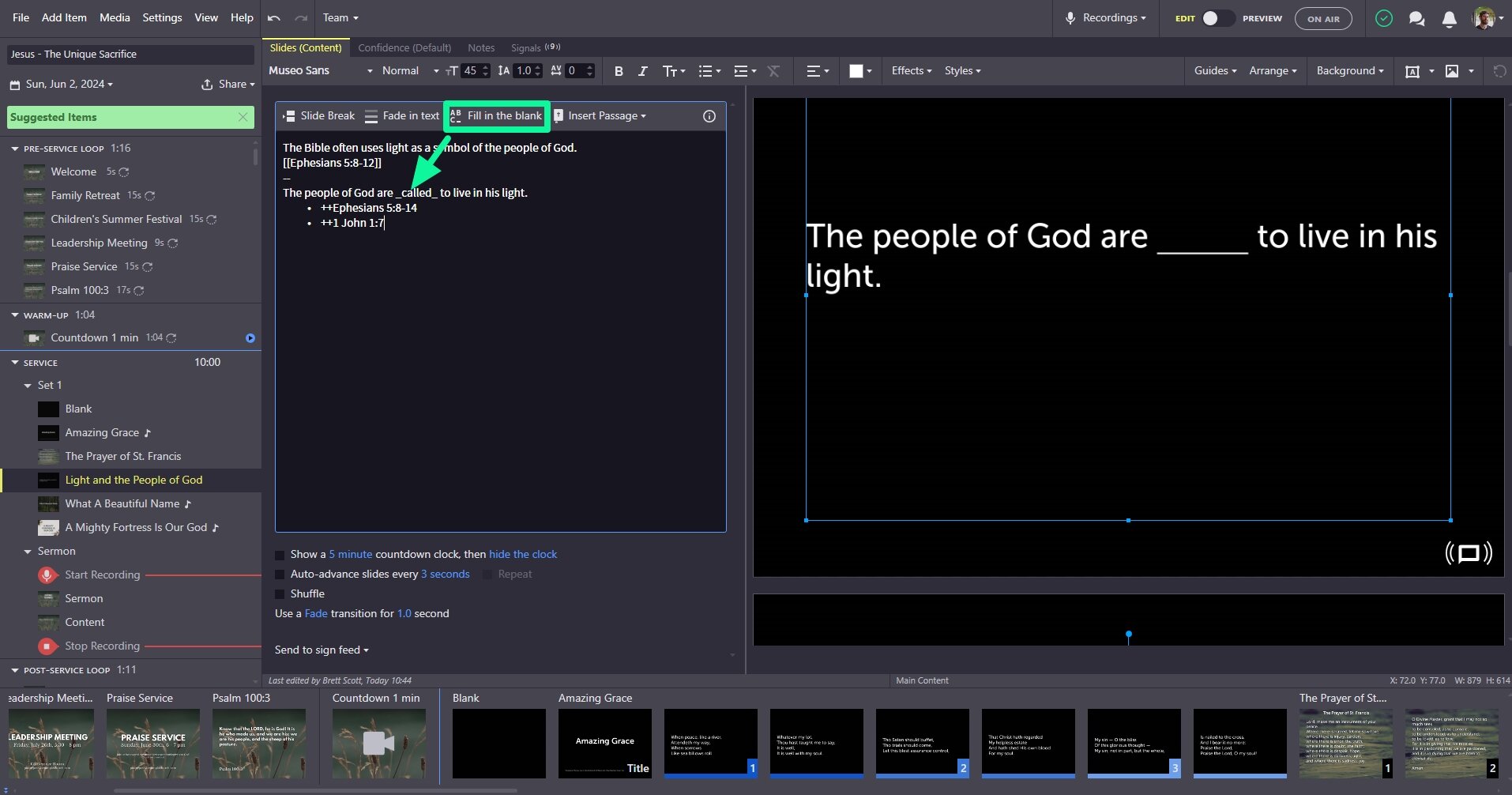Open the indent options
The height and width of the screenshot is (795, 1512).
click(745, 71)
